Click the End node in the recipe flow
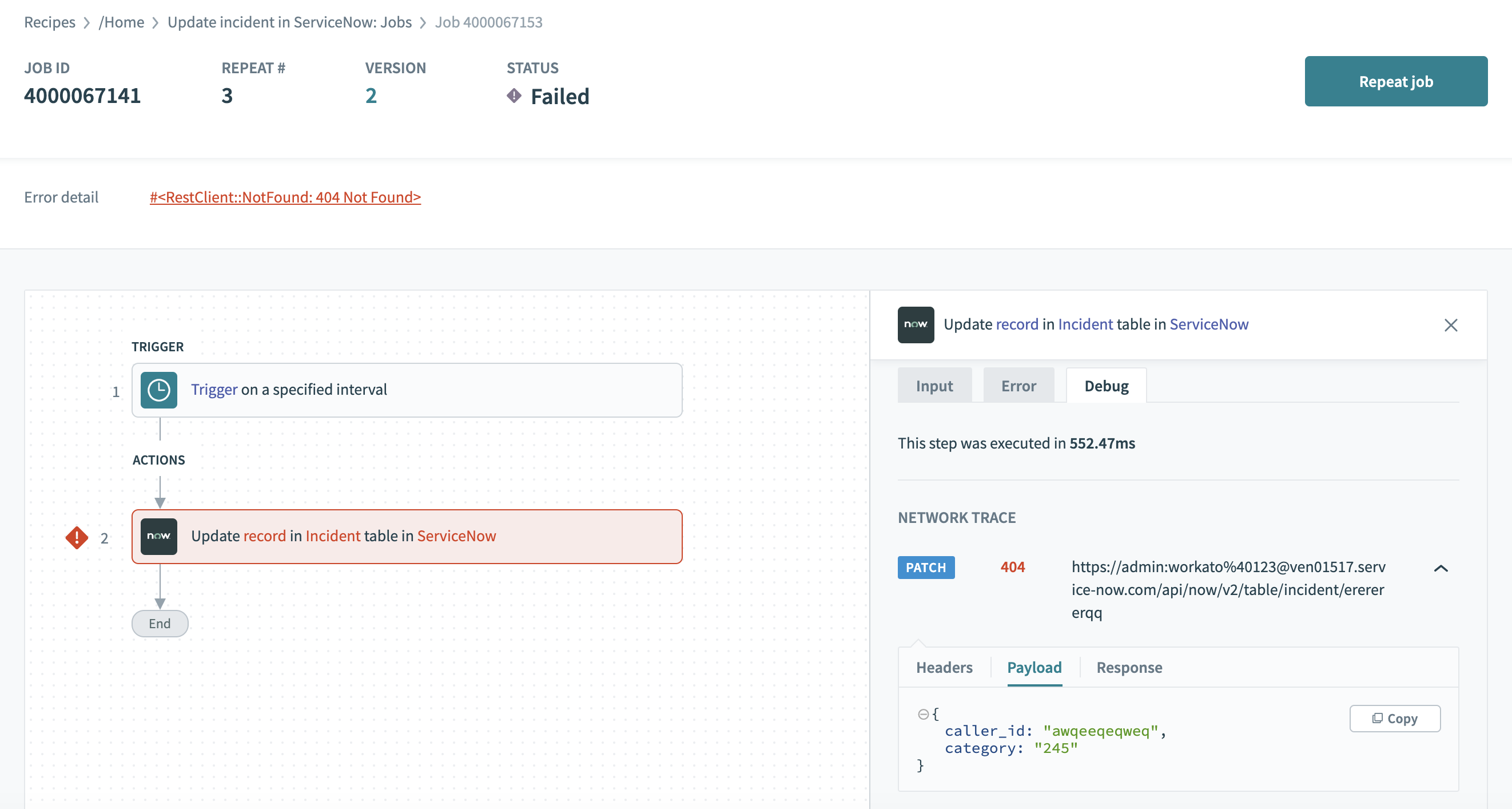1512x809 pixels. point(159,624)
